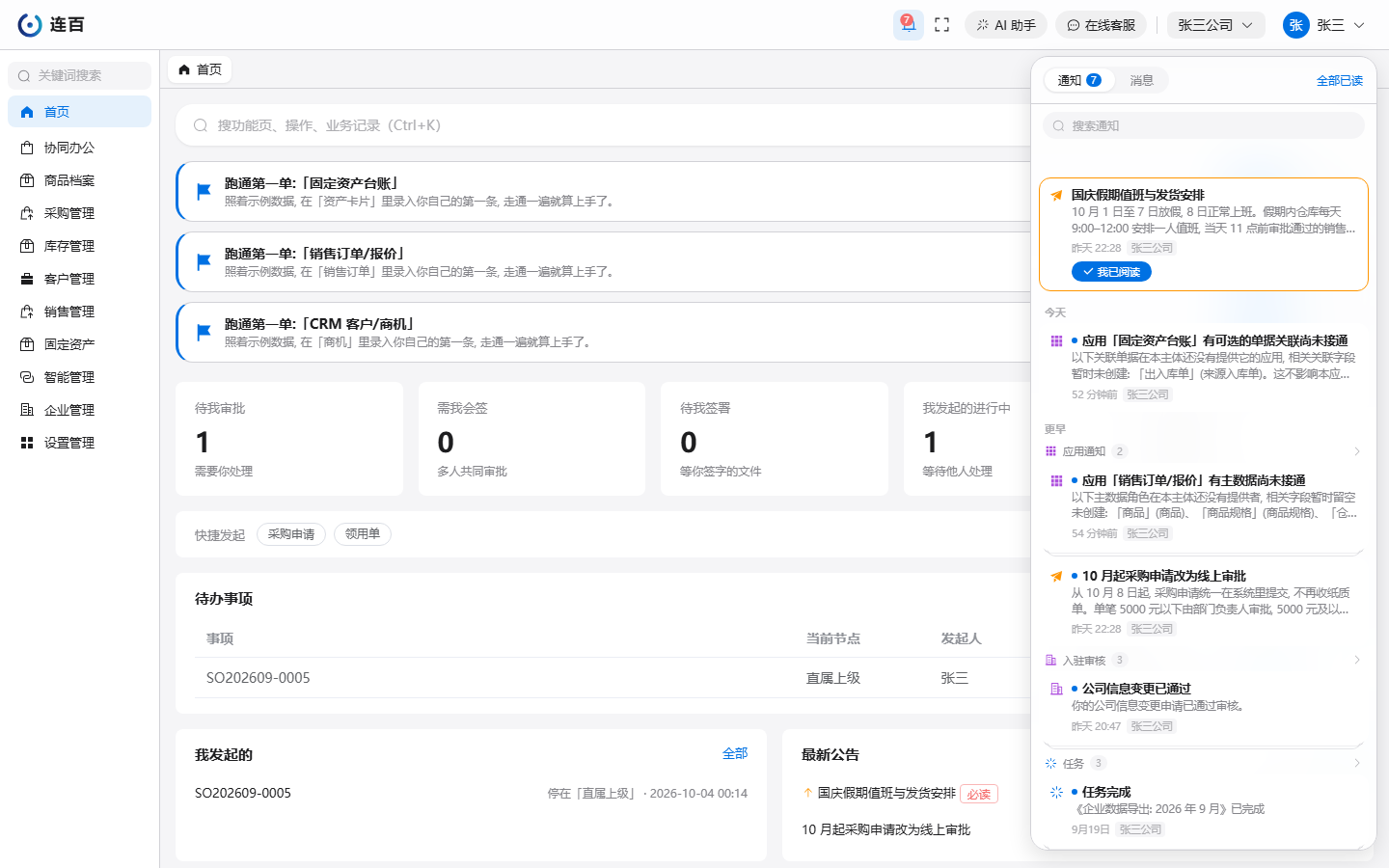Toggle fullscreen mode icon
Viewport: 1389px width, 868px height.
942,25
